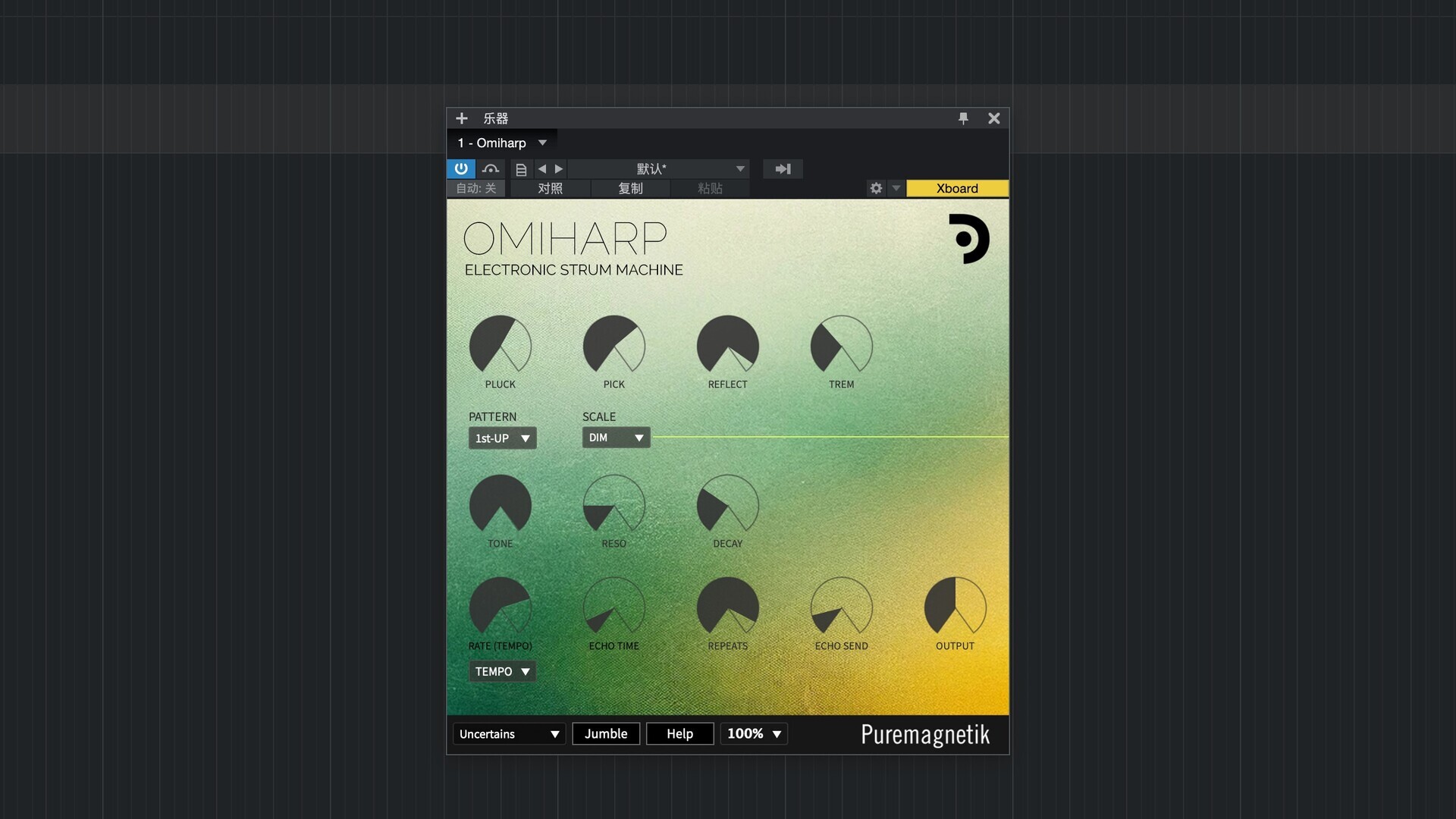This screenshot has height=819, width=1456.
Task: Click the automation curve icon
Action: [x=491, y=168]
